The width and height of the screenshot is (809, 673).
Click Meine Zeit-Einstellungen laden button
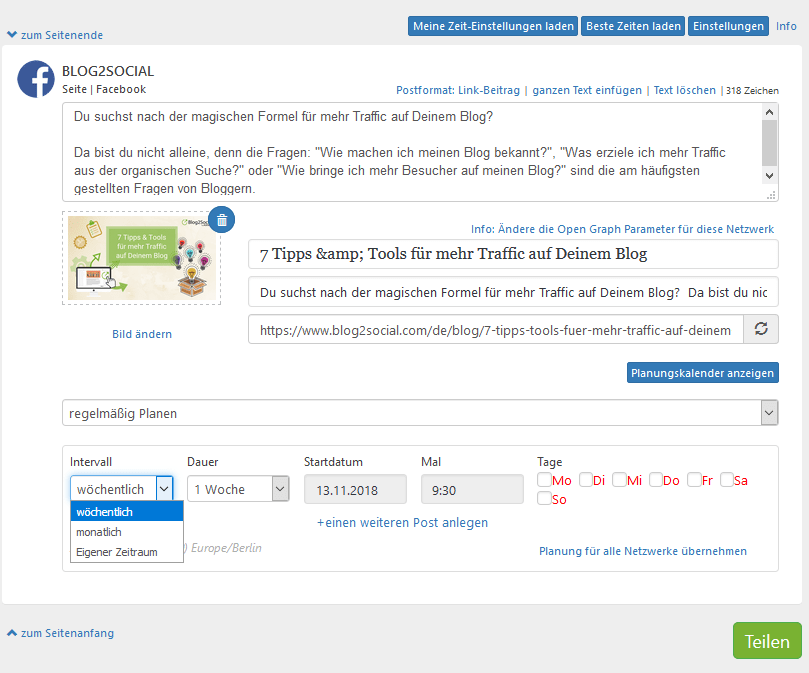pos(493,26)
